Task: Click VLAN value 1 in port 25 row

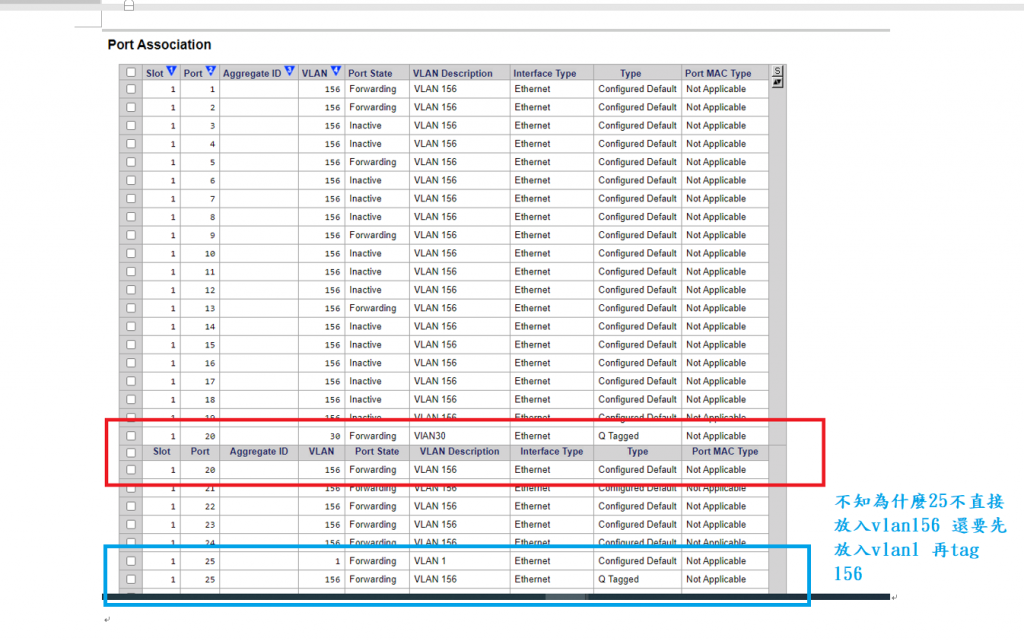Action: [338, 561]
